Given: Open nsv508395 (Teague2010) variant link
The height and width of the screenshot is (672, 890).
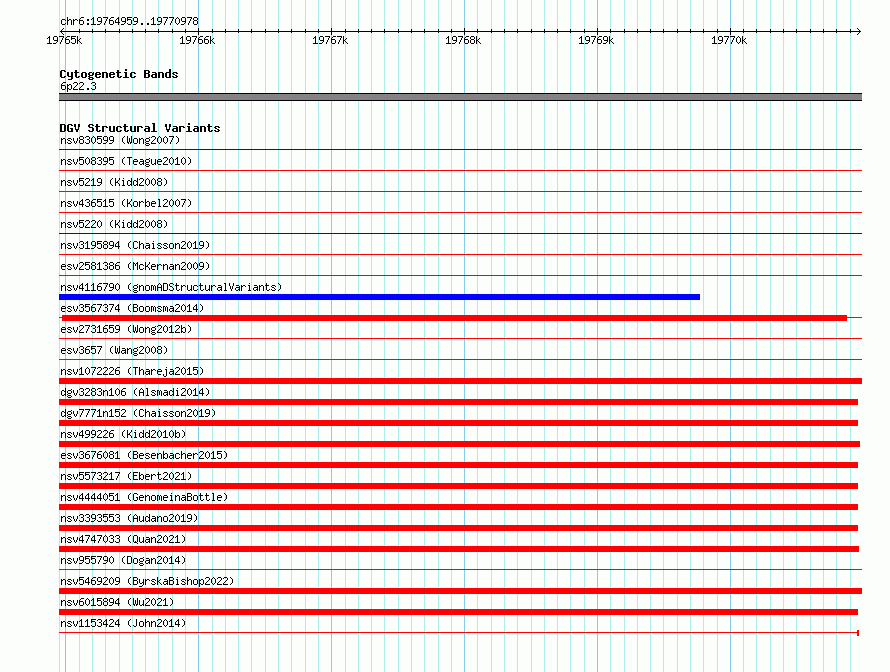Looking at the screenshot, I should pos(126,161).
